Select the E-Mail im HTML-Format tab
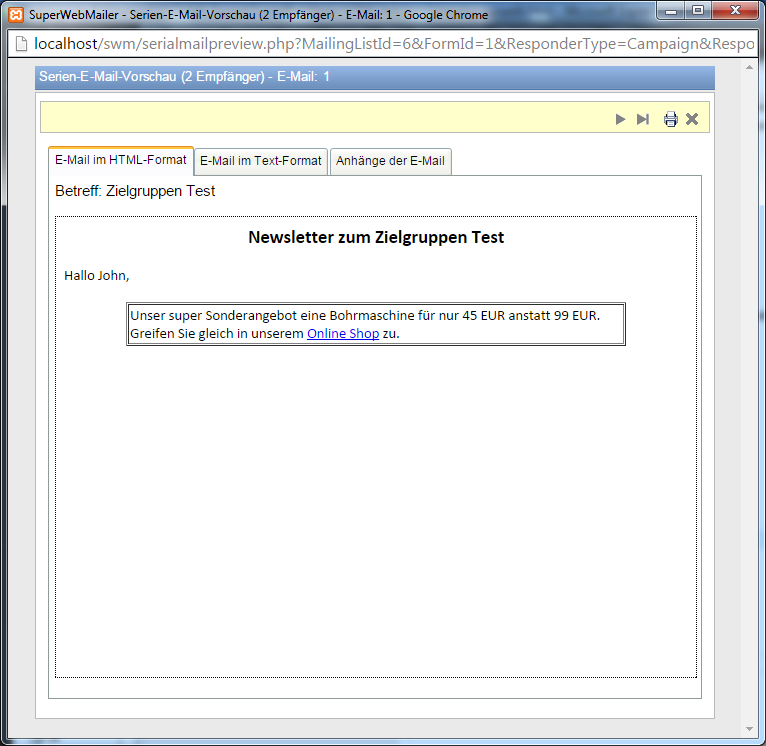This screenshot has height=746, width=766. tap(121, 160)
